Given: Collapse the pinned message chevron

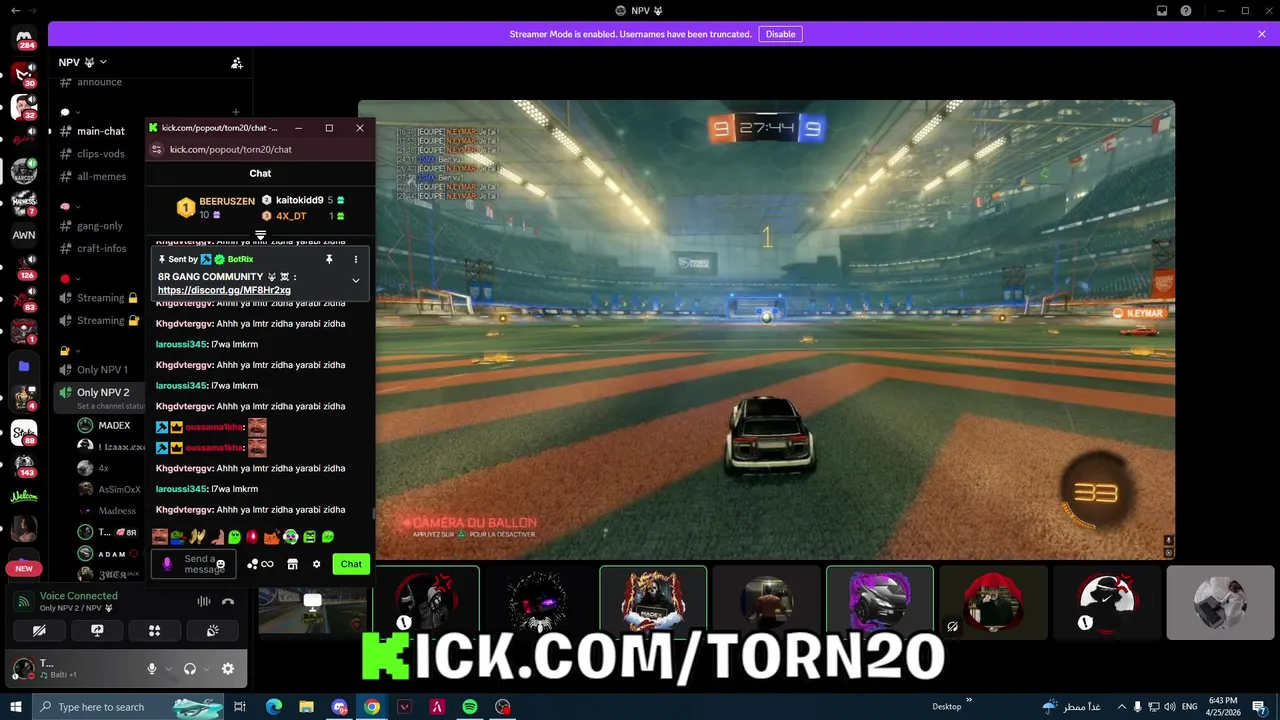Looking at the screenshot, I should pyautogui.click(x=355, y=281).
